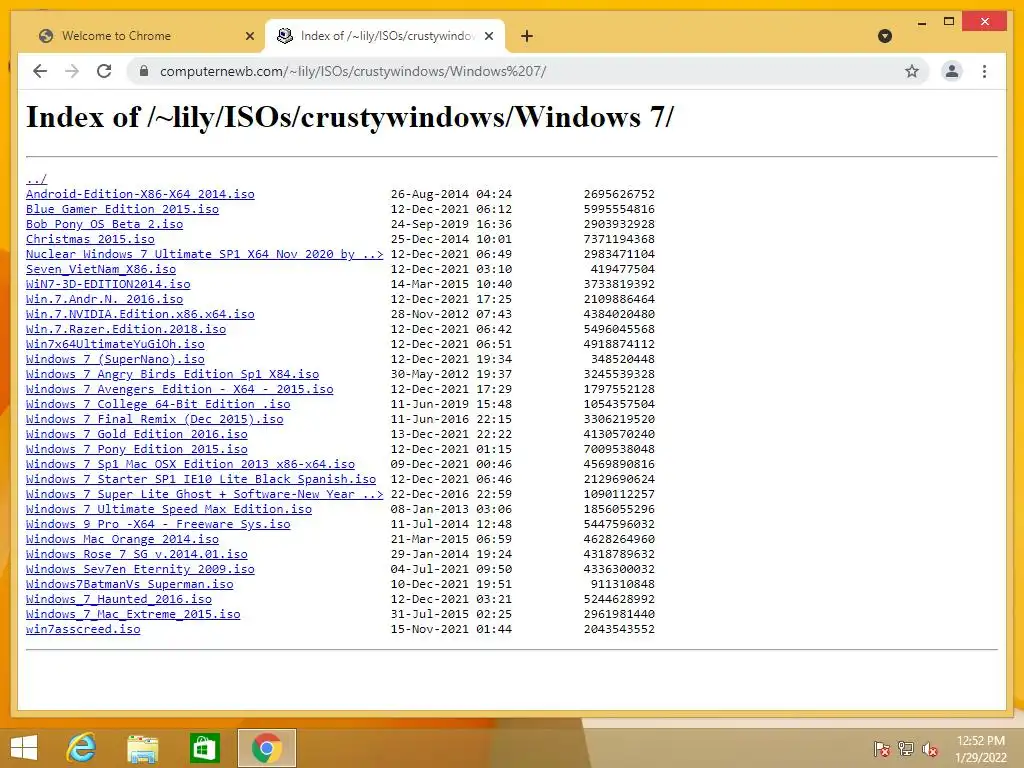
Task: Open File Explorer from taskbar
Action: point(142,748)
